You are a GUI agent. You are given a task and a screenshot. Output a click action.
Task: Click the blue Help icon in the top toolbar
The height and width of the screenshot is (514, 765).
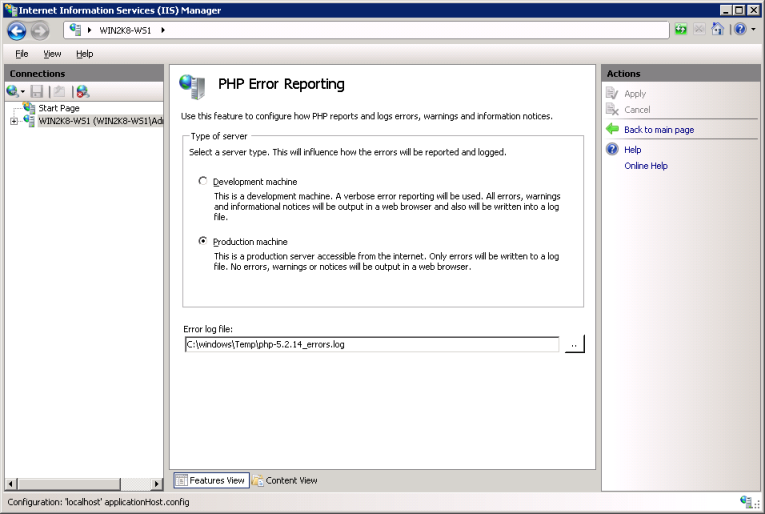click(x=740, y=30)
